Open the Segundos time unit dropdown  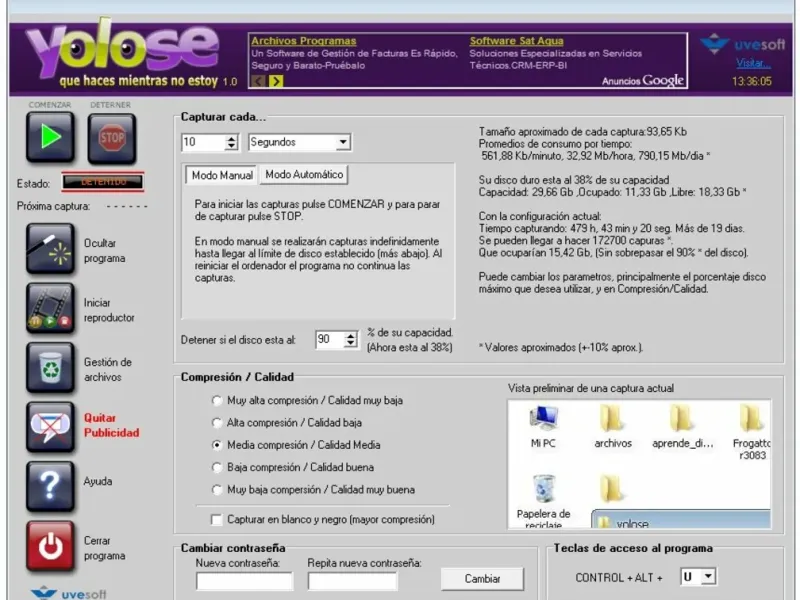(299, 142)
